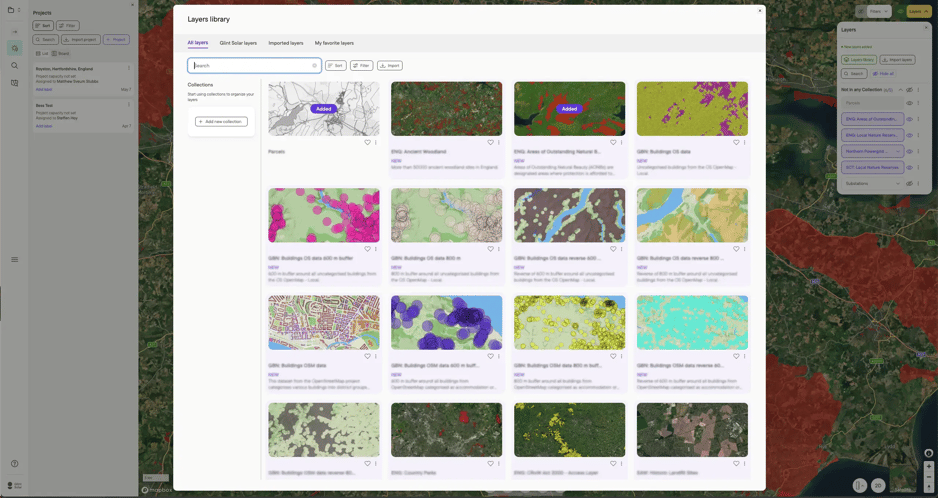Viewport: 938px width, 498px height.
Task: Switch Projects panel to Board view
Action: (60, 53)
